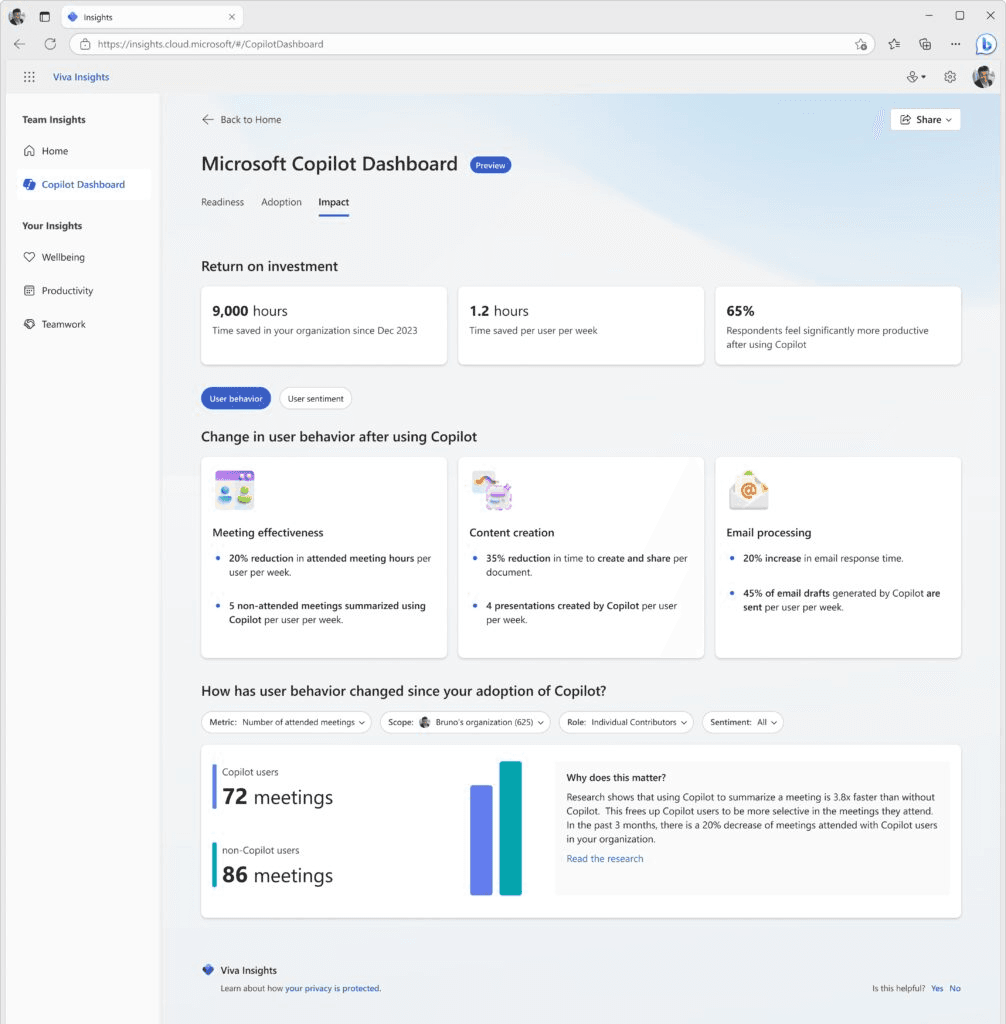Click Viva Insights footer logo icon
This screenshot has width=1006, height=1024.
click(x=208, y=970)
